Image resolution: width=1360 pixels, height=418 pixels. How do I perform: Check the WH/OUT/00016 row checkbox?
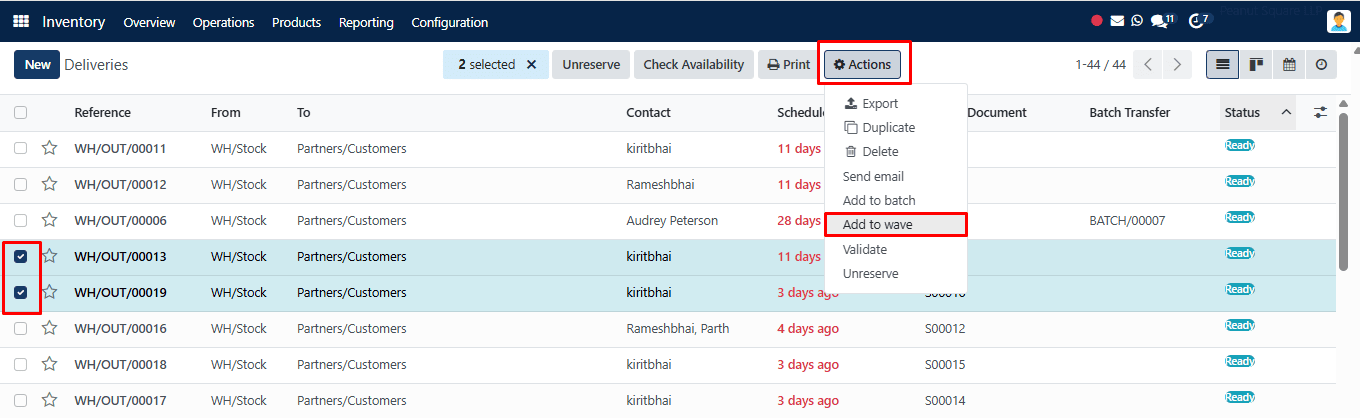click(20, 329)
